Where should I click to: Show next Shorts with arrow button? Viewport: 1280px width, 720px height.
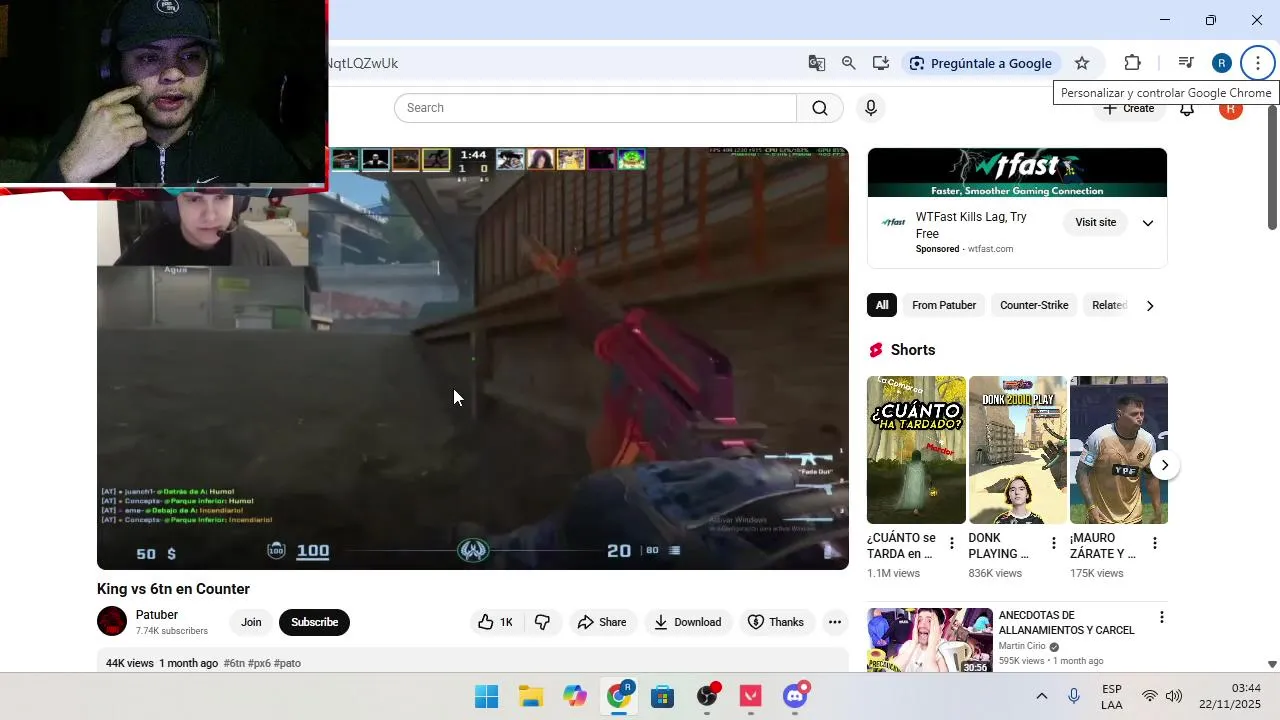coord(1164,465)
